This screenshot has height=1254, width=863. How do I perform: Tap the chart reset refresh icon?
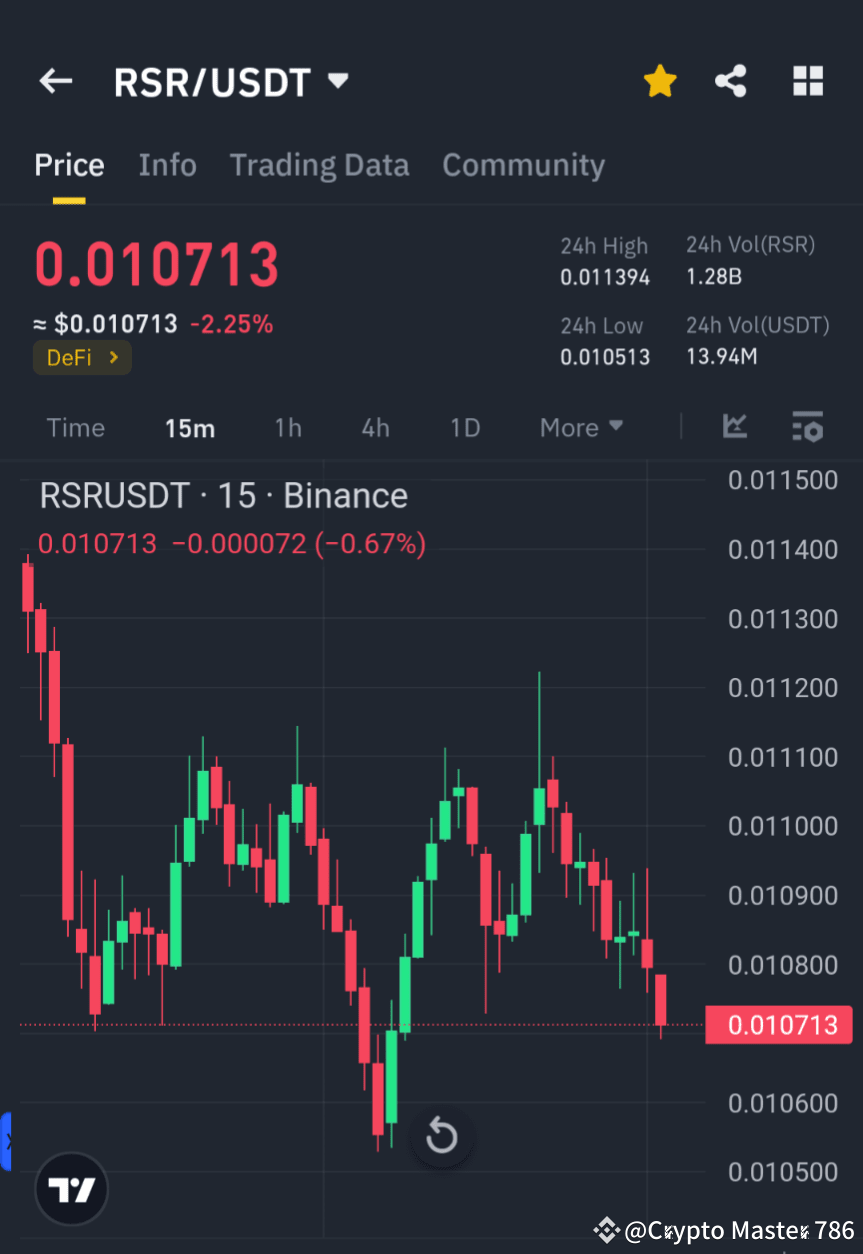click(442, 1136)
